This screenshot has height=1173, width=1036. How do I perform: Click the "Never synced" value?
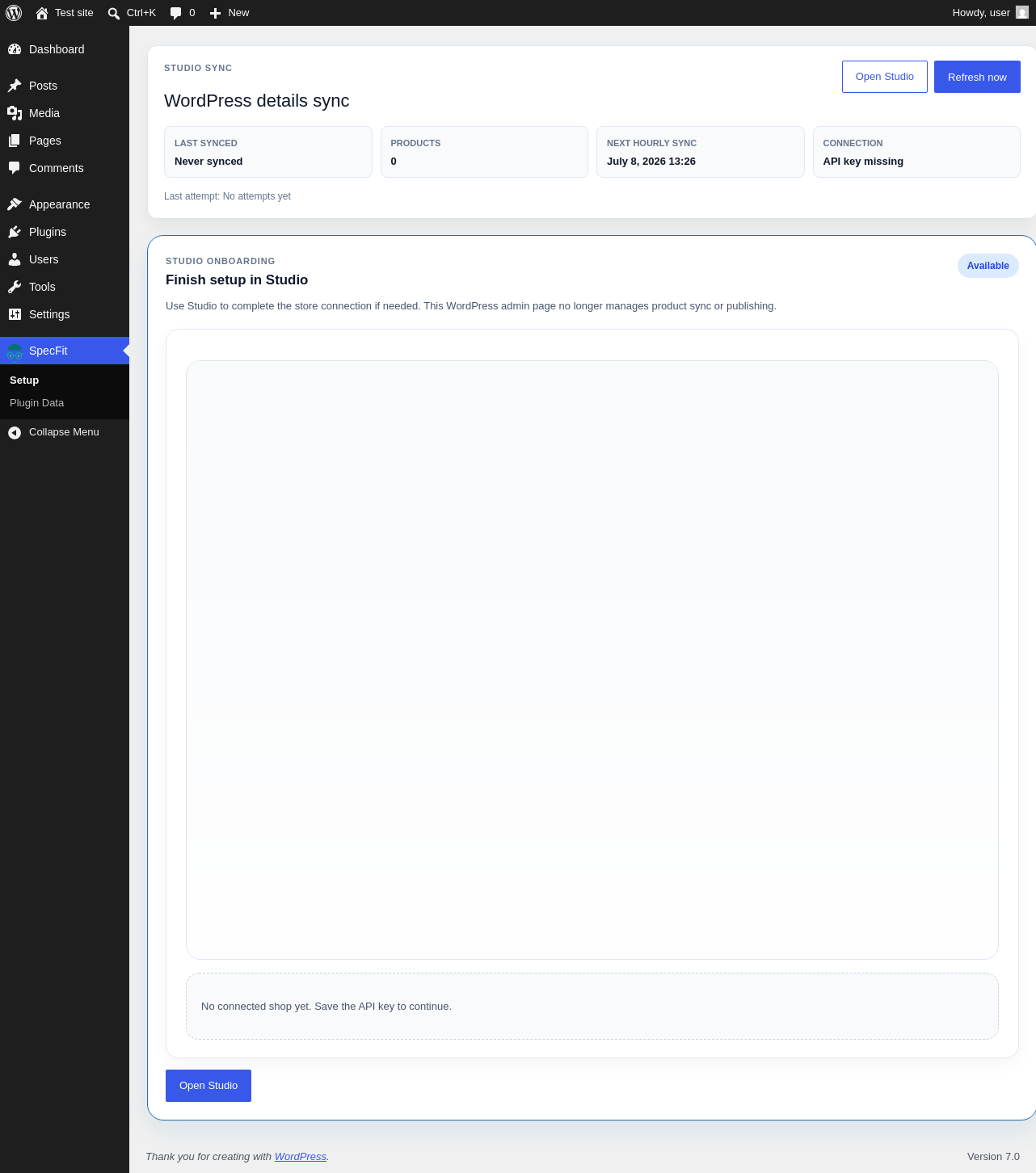point(208,162)
